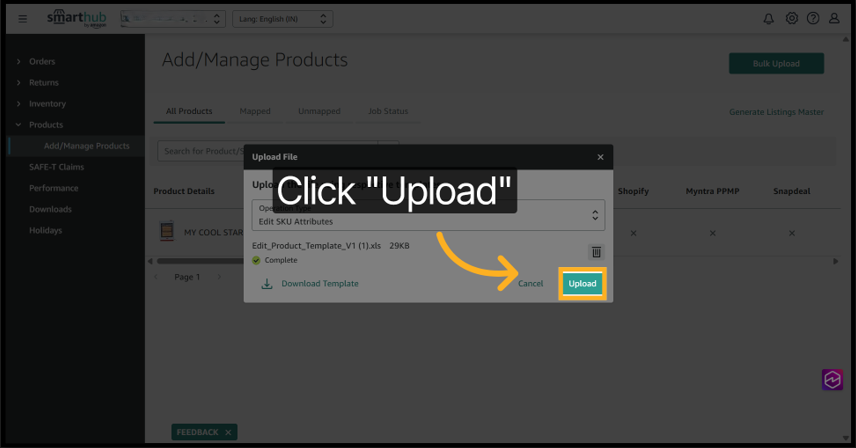Expand the Orders sidebar section
Viewport: 856px width, 448px height.
pyautogui.click(x=42, y=62)
